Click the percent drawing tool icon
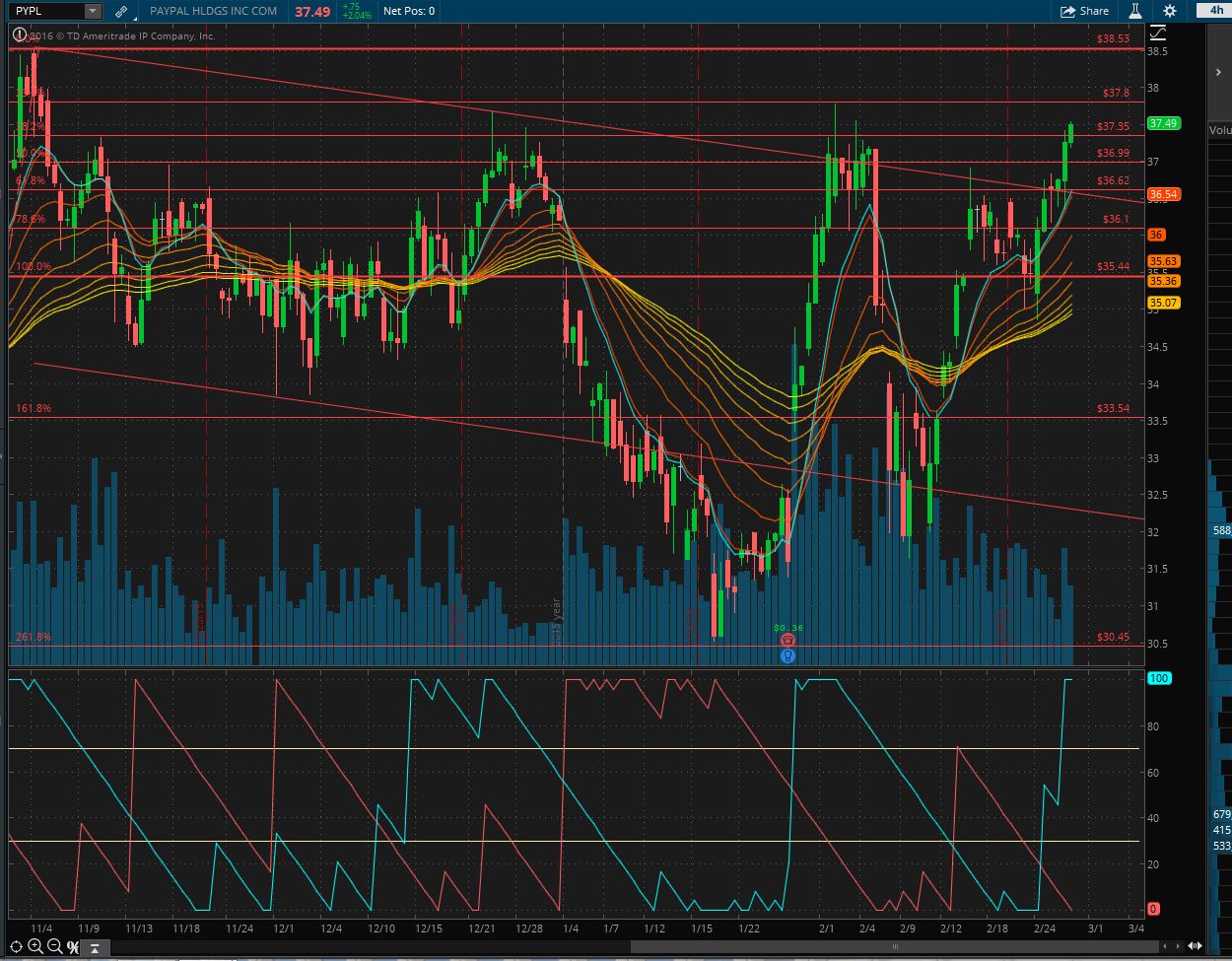 point(74,947)
